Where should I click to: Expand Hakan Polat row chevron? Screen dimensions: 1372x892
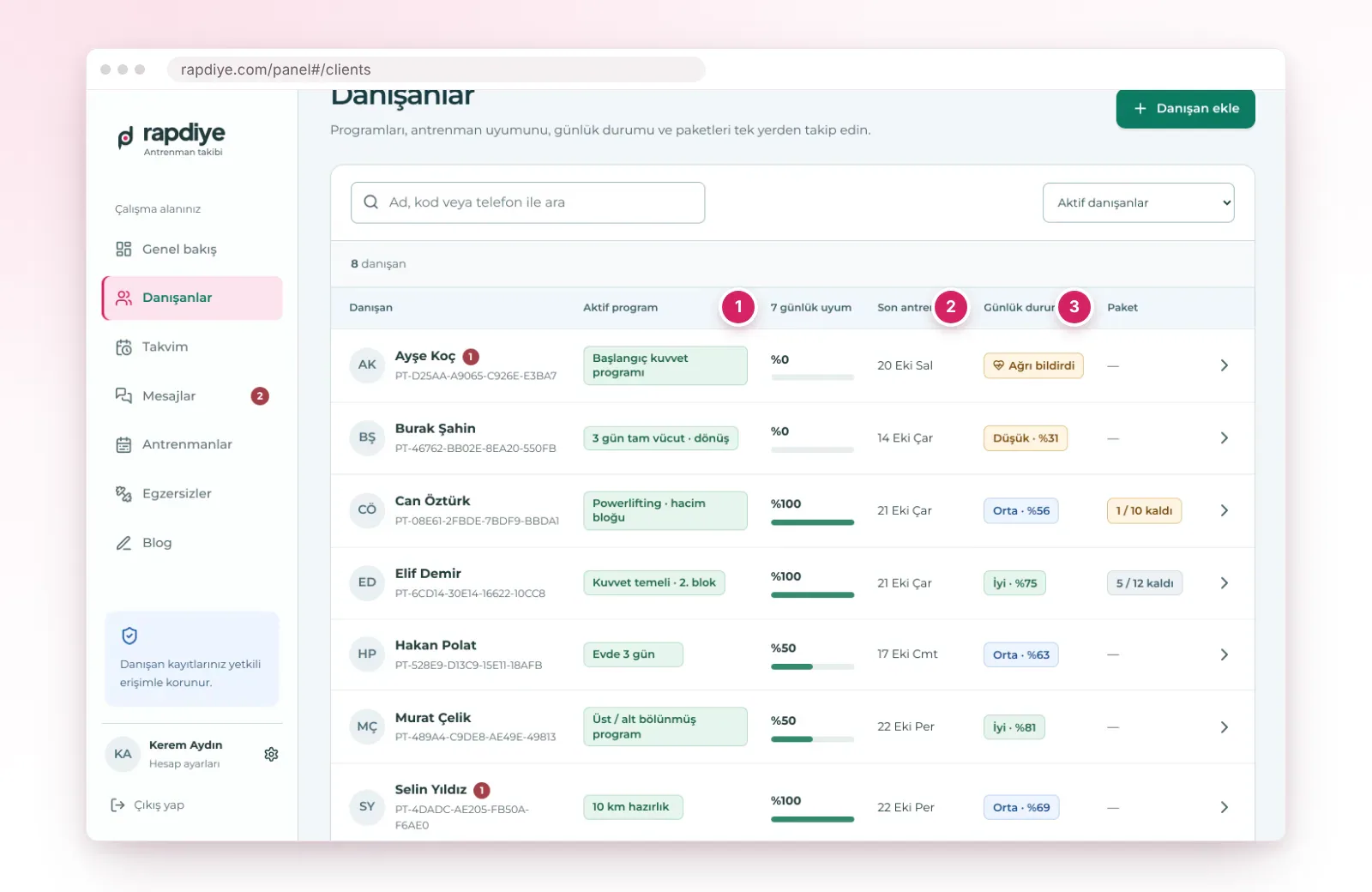(x=1224, y=654)
